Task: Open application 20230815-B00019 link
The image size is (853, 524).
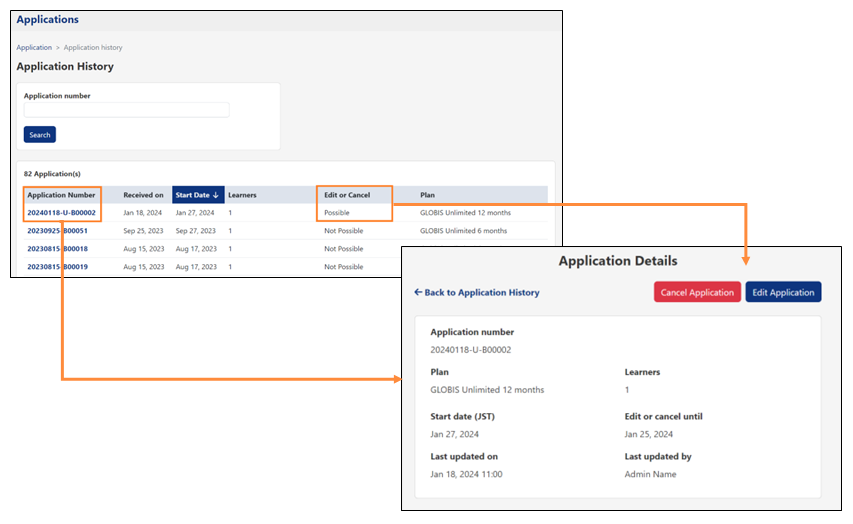Action: [57, 267]
